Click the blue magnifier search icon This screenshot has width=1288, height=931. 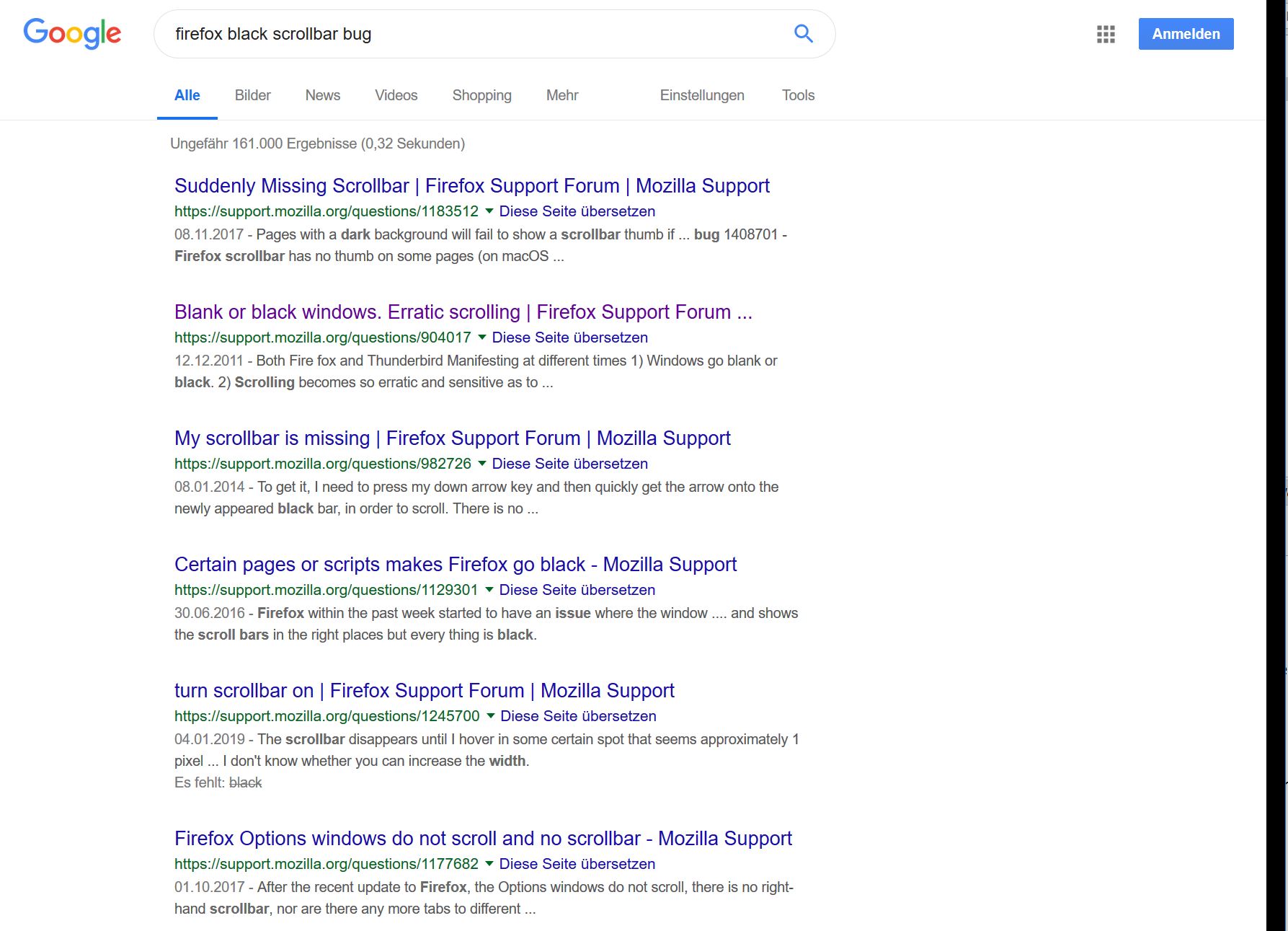pyautogui.click(x=803, y=33)
